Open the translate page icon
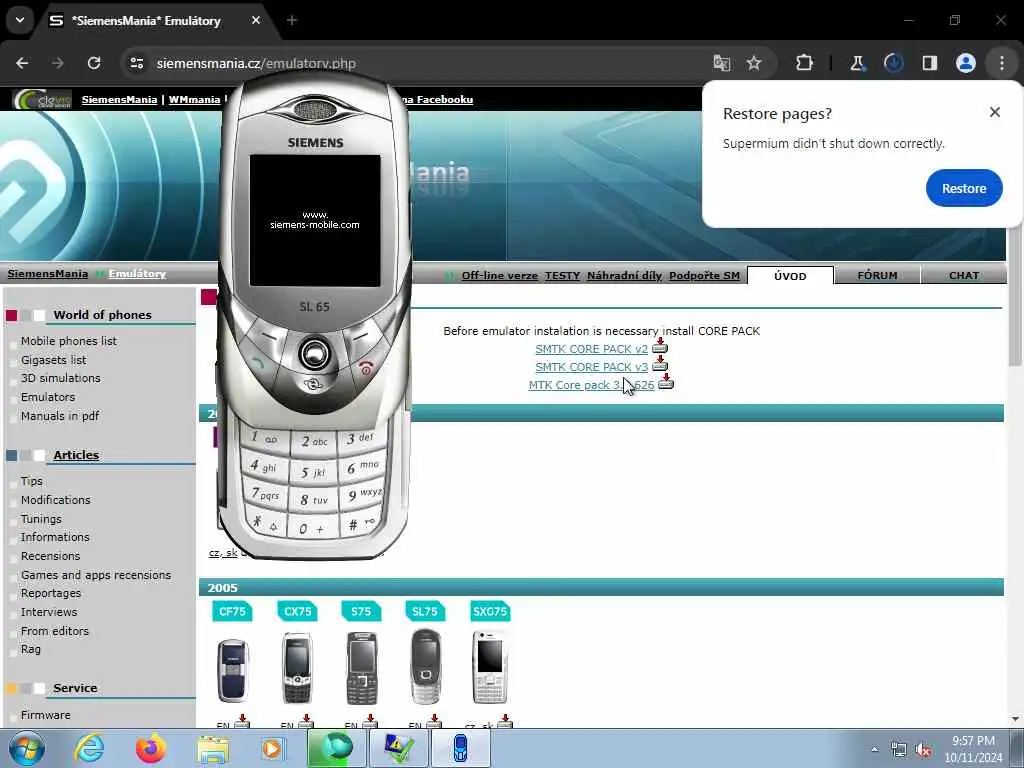 coord(722,63)
